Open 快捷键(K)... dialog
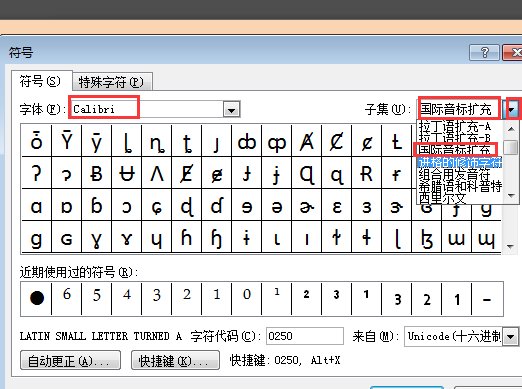Image resolution: width=522 pixels, height=389 pixels. tap(175, 361)
